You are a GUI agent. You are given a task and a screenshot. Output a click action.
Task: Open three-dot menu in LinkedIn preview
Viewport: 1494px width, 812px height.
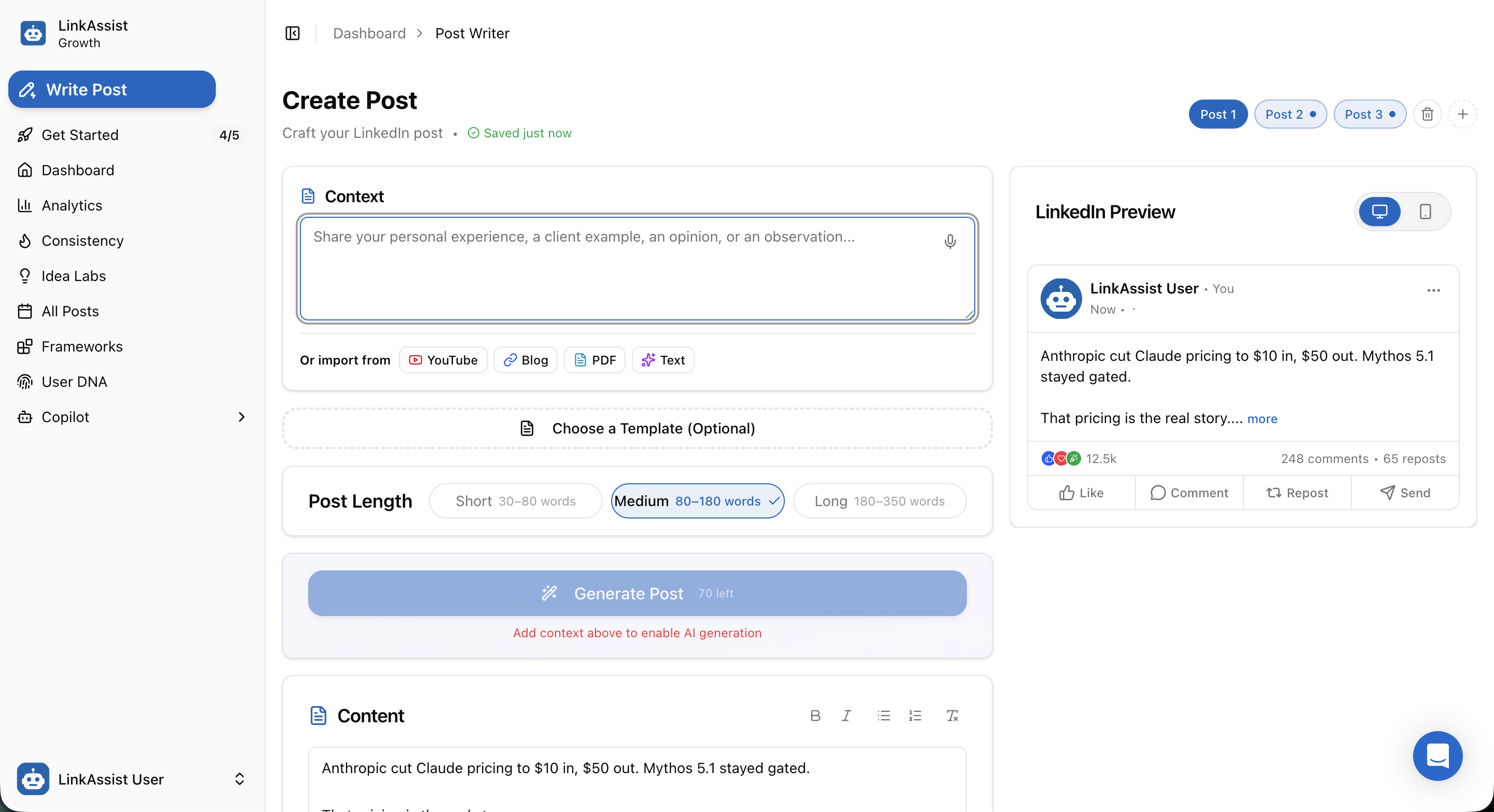(1433, 290)
